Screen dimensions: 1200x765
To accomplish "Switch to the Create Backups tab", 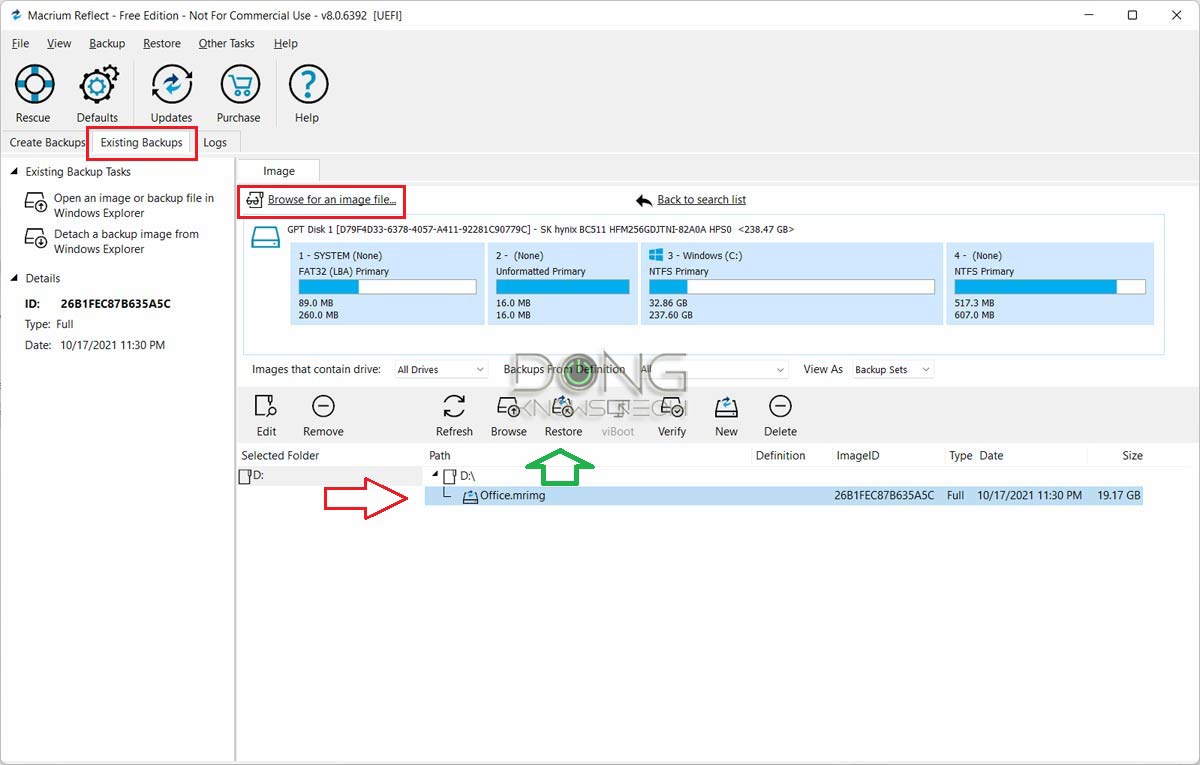I will 47,143.
